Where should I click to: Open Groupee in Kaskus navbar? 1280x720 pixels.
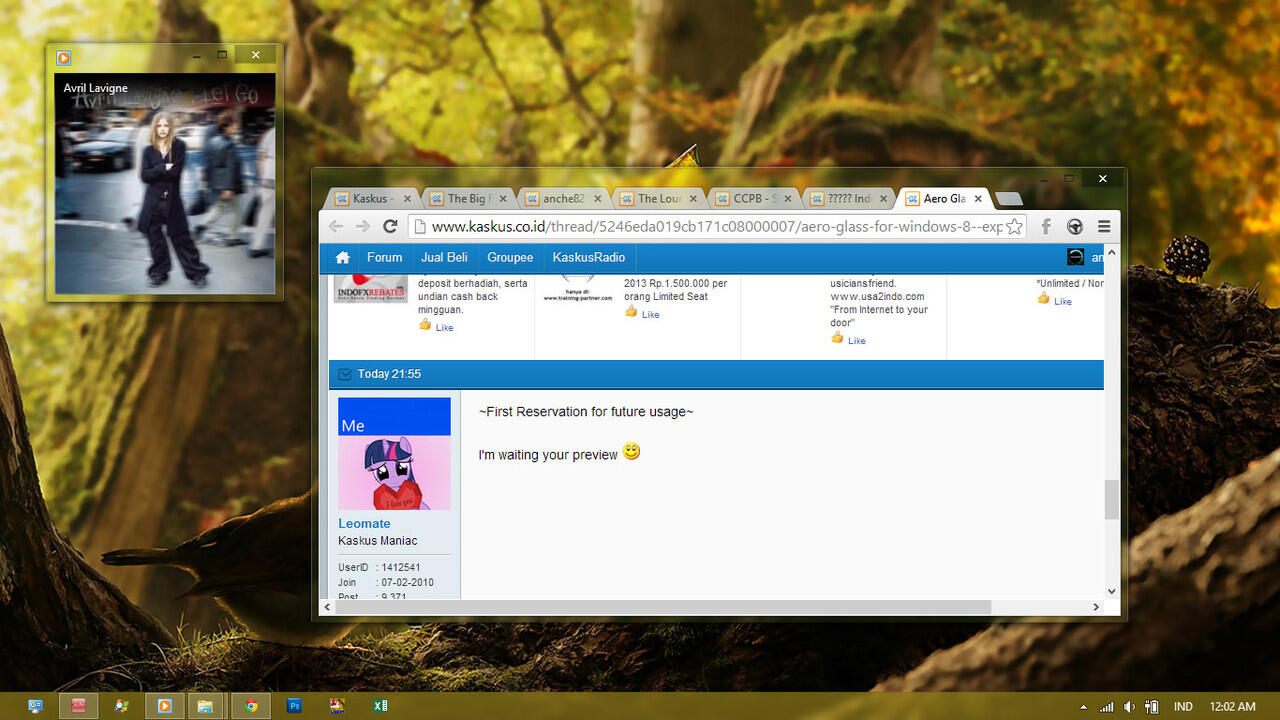[510, 258]
